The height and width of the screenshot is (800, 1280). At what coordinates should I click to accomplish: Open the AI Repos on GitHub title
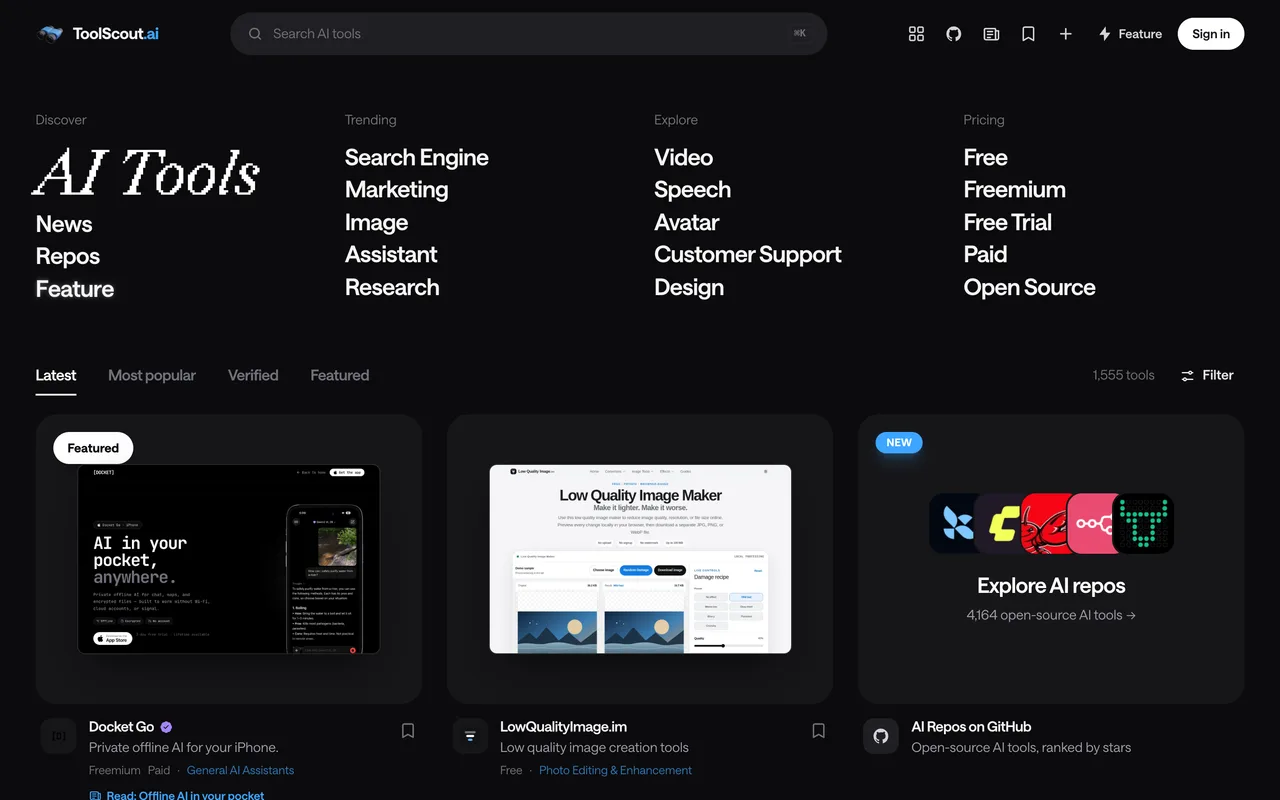point(971,727)
